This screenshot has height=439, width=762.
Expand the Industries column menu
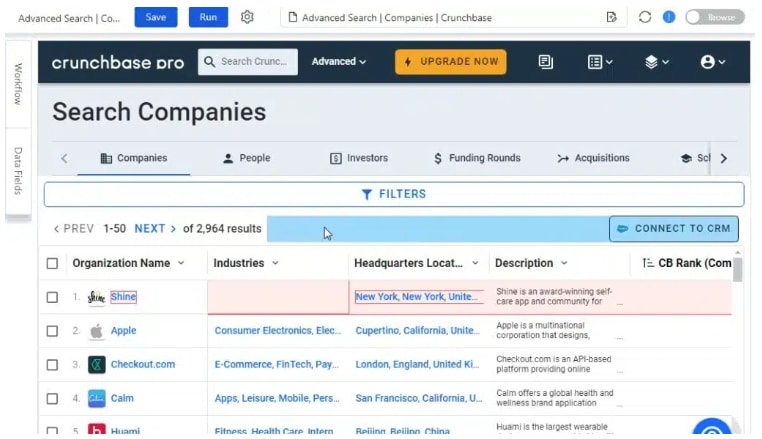coord(276,263)
